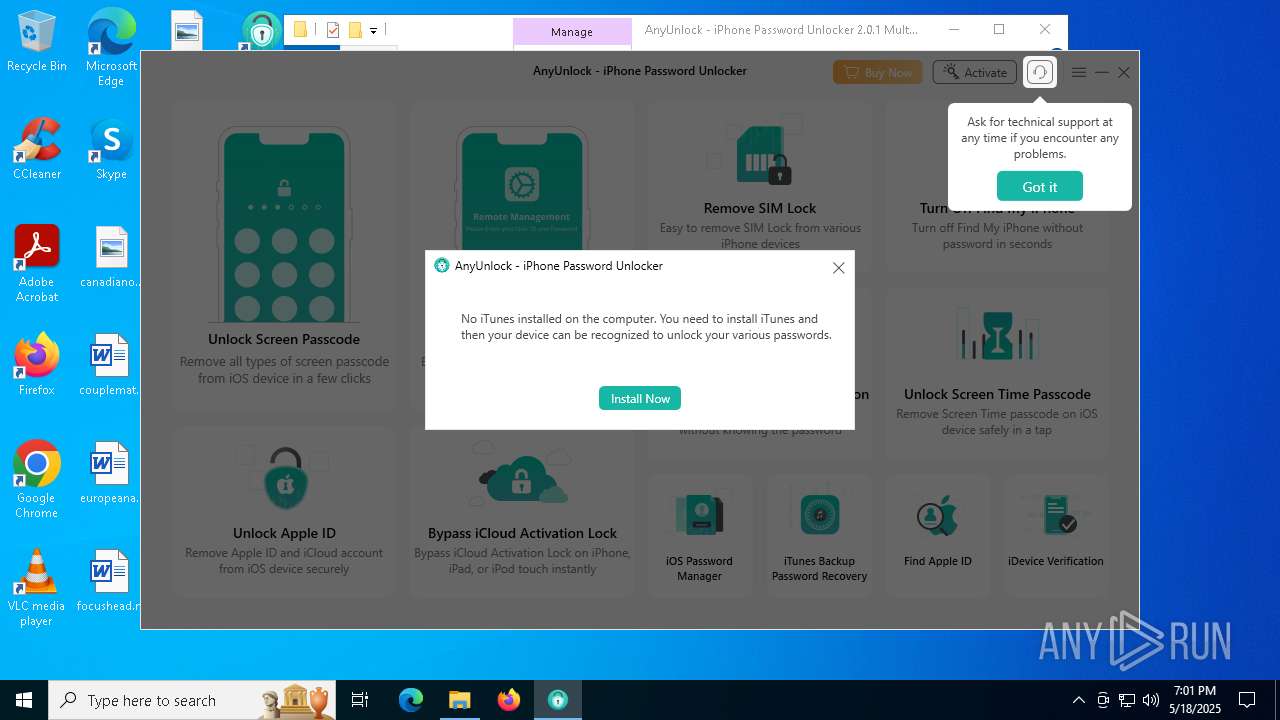Open the volume control in system tray
This screenshot has width=1280, height=720.
pos(1150,700)
